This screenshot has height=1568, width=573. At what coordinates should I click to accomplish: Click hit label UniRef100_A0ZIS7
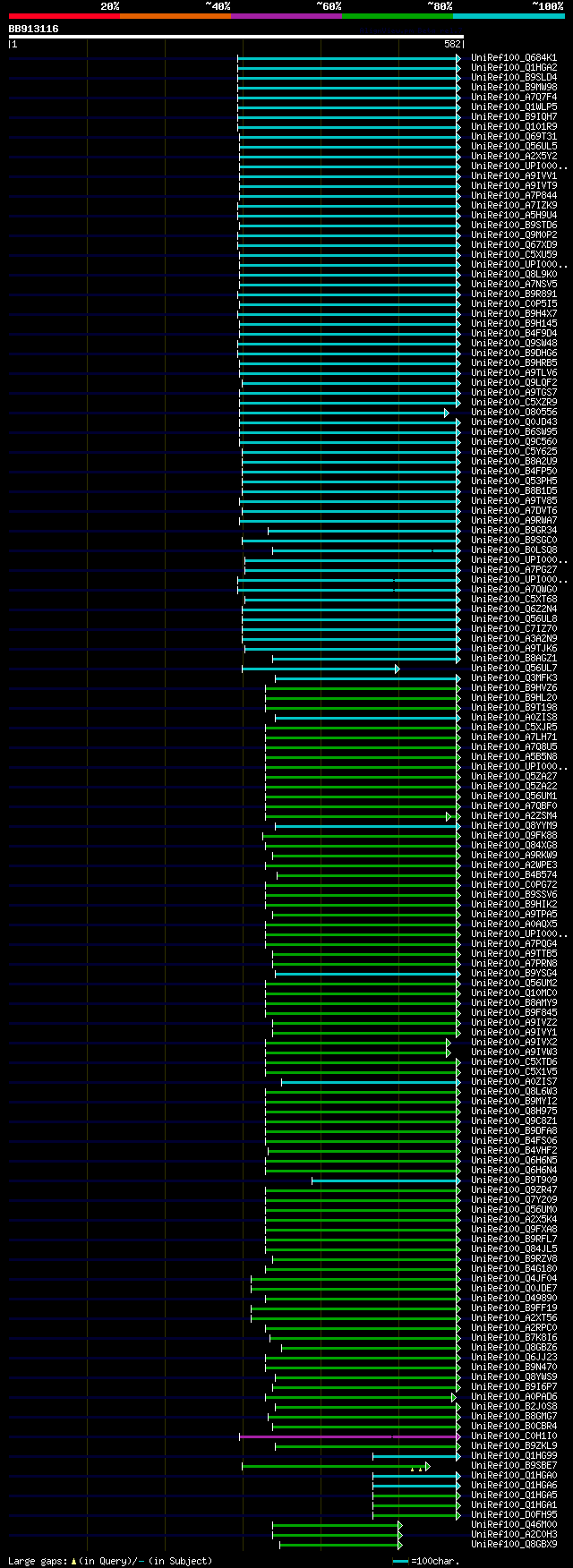click(x=514, y=1082)
